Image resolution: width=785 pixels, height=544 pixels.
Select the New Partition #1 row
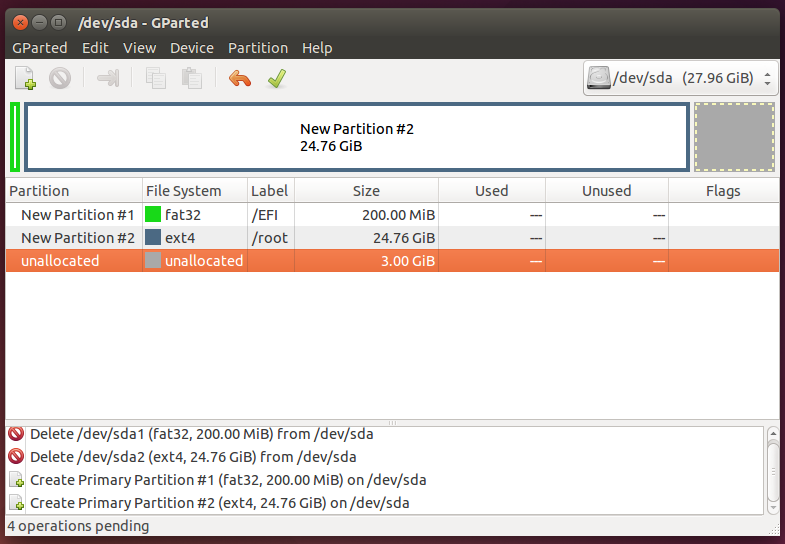pyautogui.click(x=392, y=215)
